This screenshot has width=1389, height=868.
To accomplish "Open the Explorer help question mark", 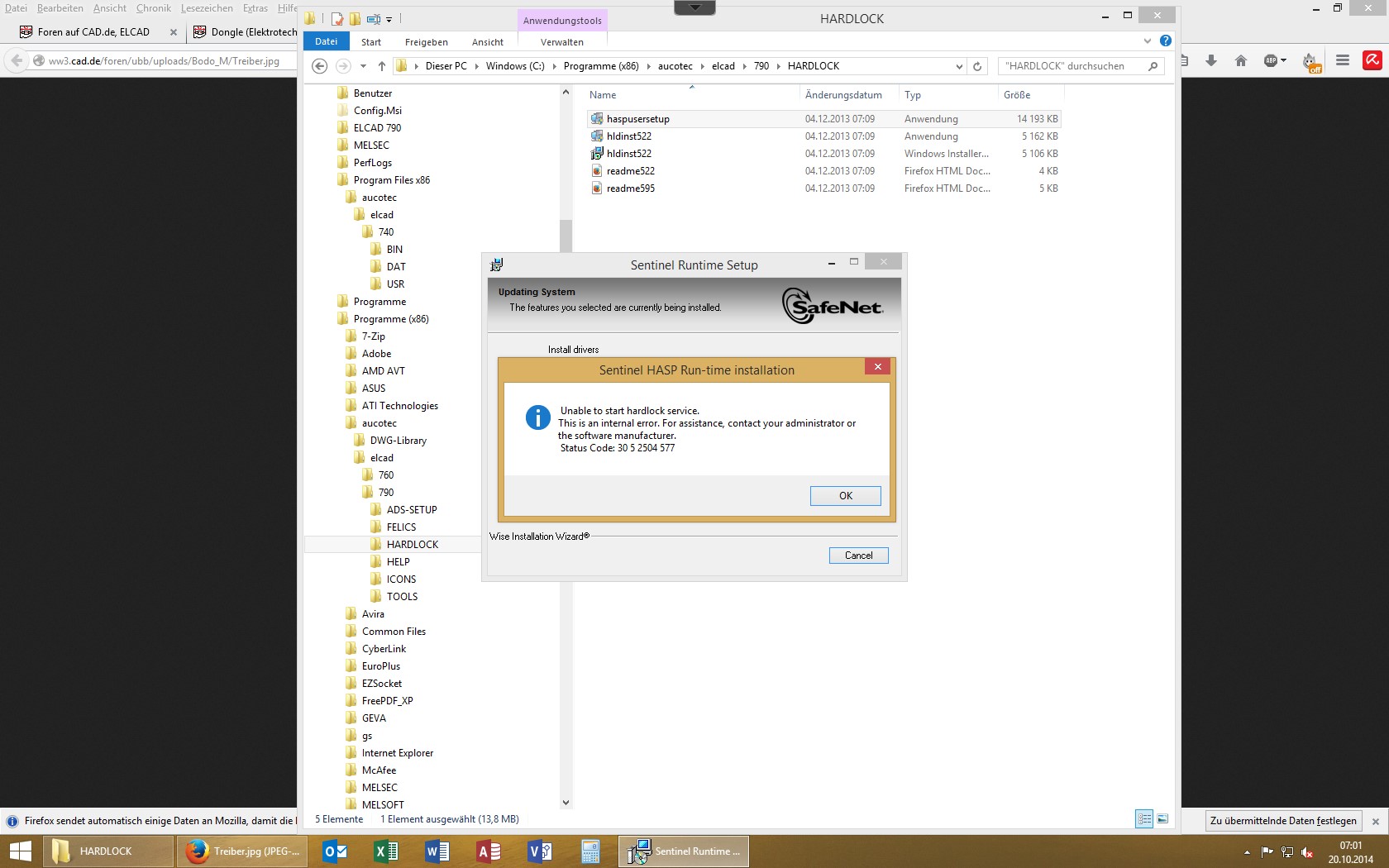I will (x=1166, y=41).
